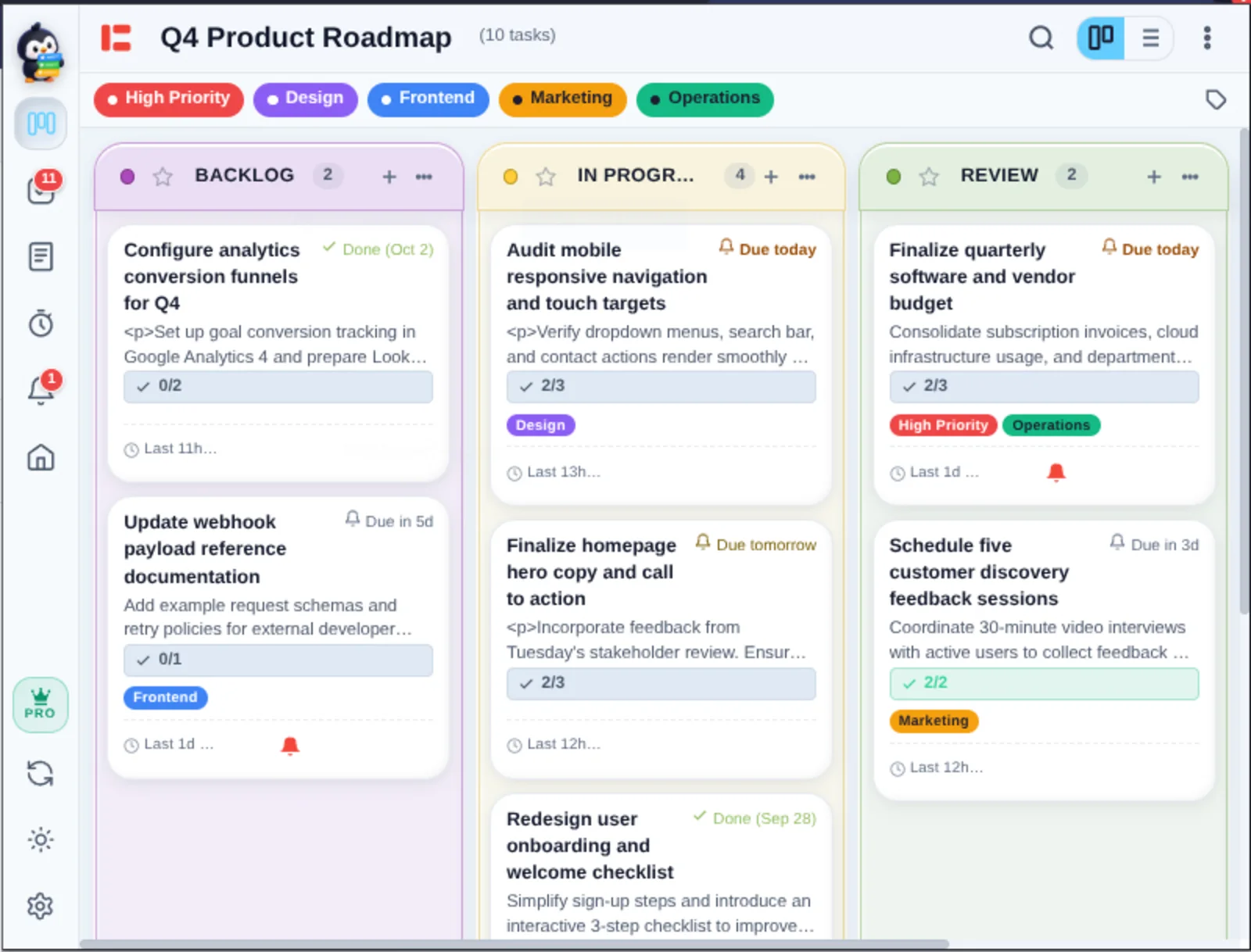Image resolution: width=1251 pixels, height=952 pixels.
Task: Click the Q4 Product Roadmap title
Action: pyautogui.click(x=306, y=38)
